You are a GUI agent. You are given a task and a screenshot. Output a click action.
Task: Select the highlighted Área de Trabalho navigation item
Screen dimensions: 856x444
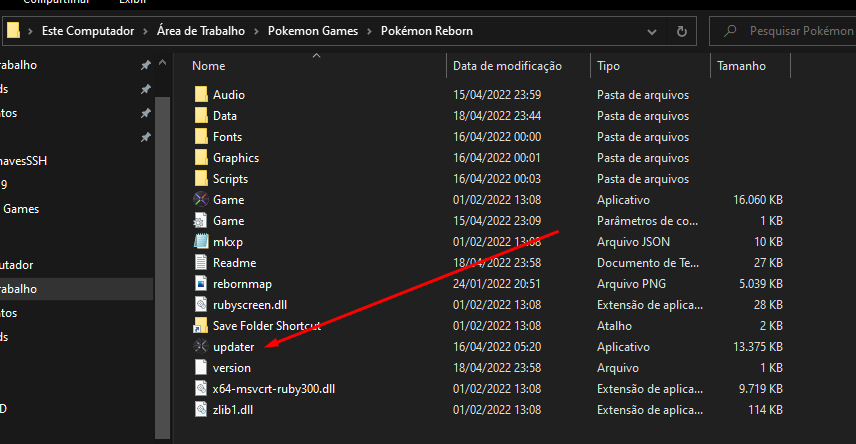point(76,289)
